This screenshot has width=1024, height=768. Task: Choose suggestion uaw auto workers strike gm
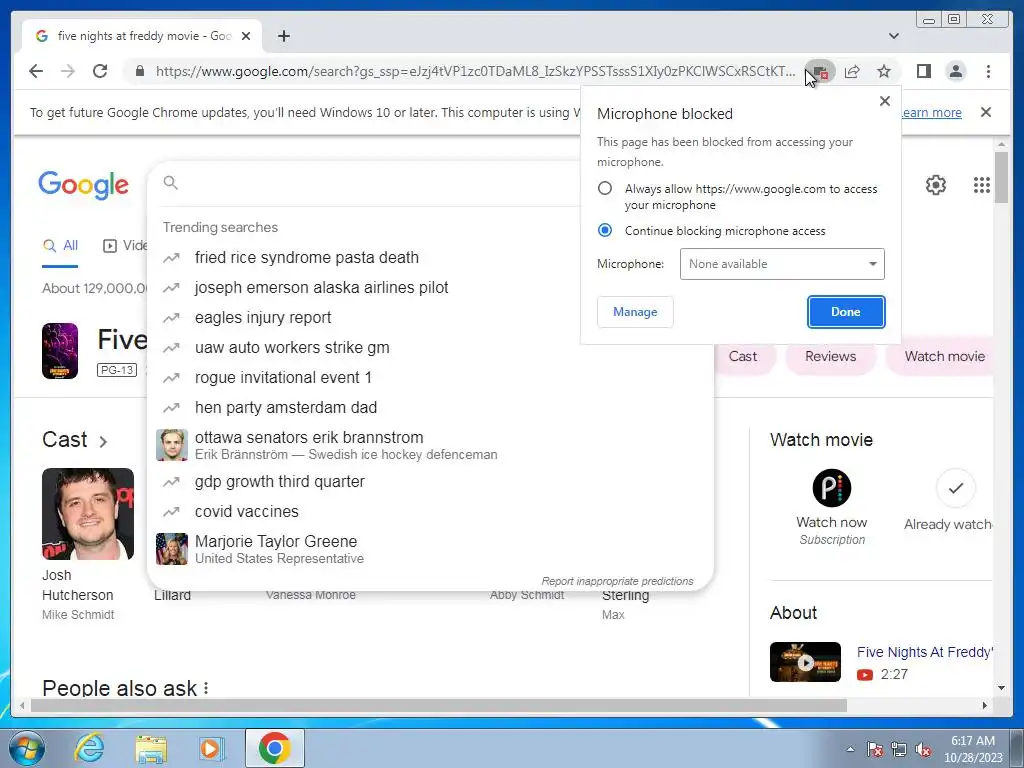click(430, 347)
